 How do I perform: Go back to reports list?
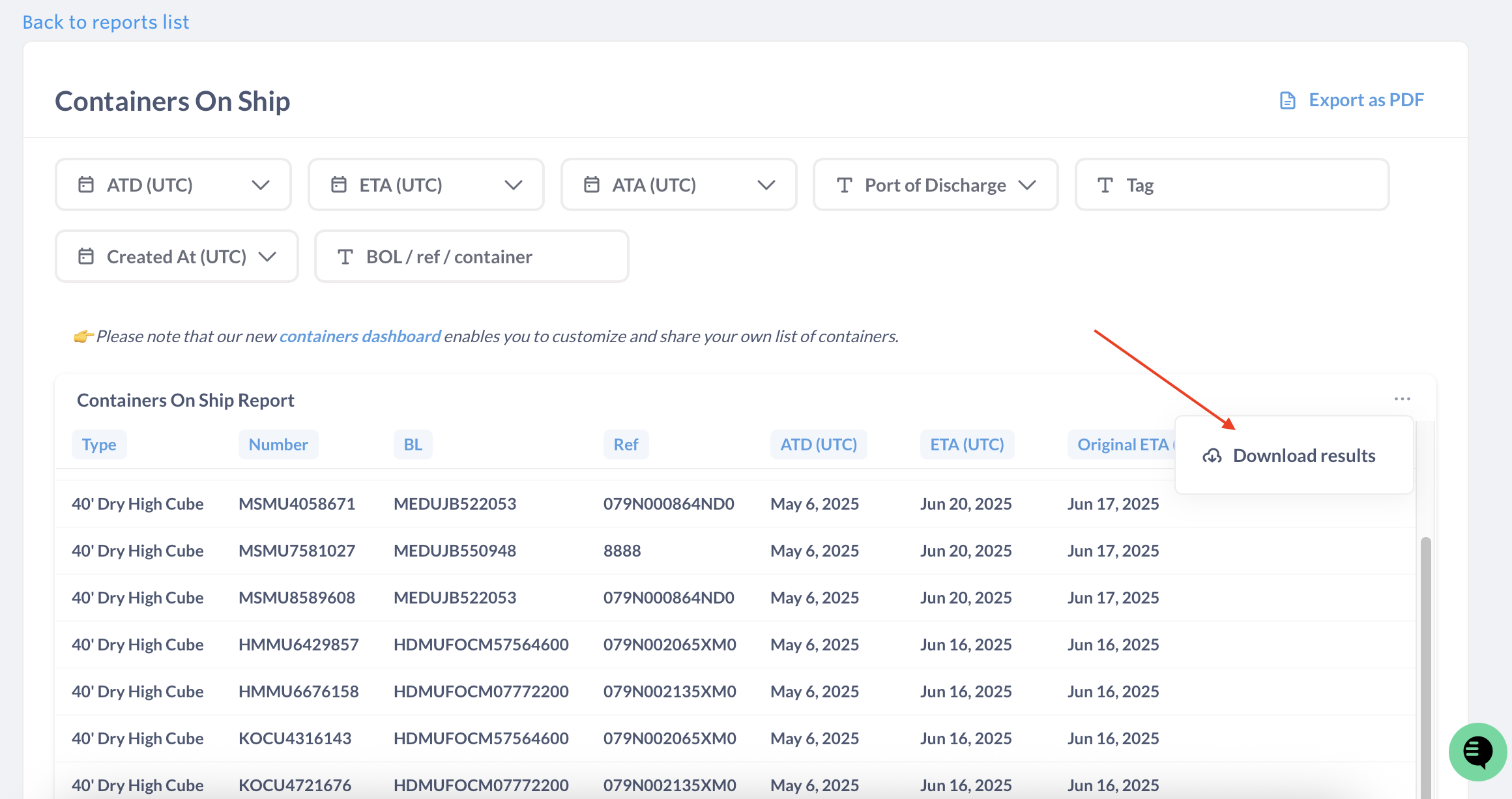pos(106,22)
